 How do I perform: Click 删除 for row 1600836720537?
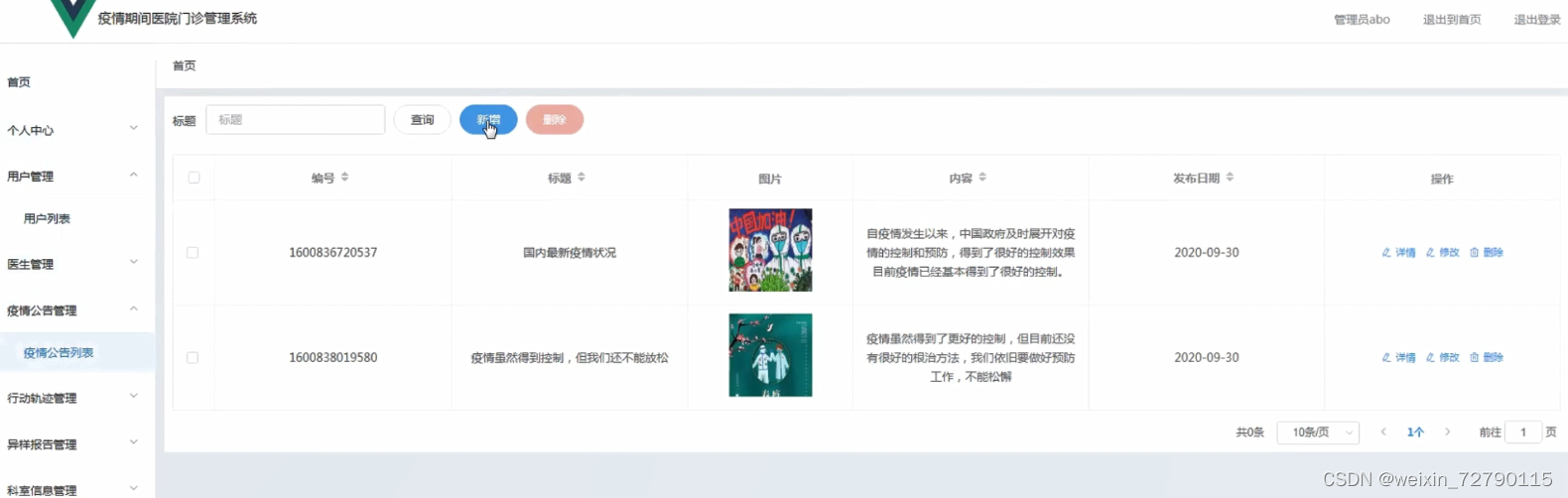point(1487,253)
